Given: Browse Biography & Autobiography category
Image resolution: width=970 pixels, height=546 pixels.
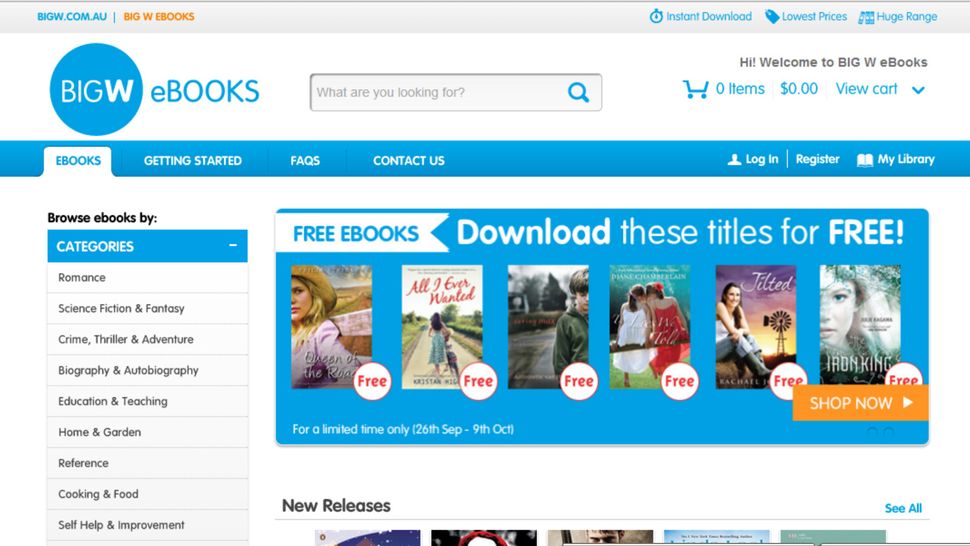Looking at the screenshot, I should coord(147,370).
